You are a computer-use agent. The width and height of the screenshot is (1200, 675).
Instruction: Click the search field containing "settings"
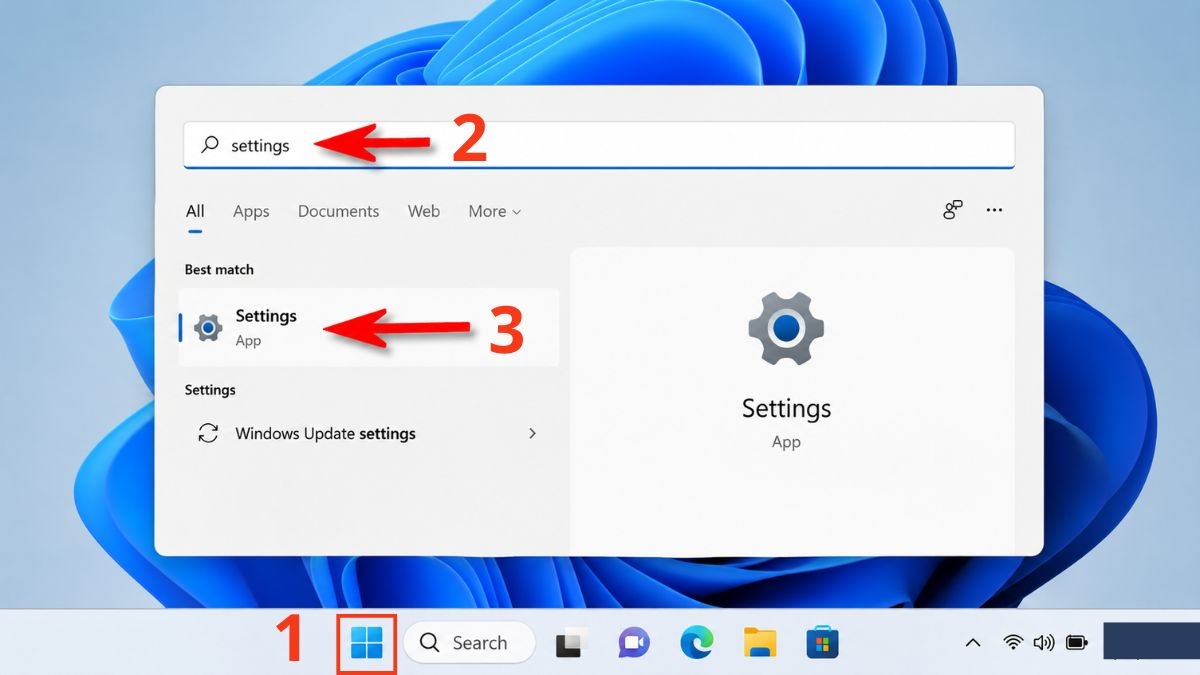click(x=599, y=145)
